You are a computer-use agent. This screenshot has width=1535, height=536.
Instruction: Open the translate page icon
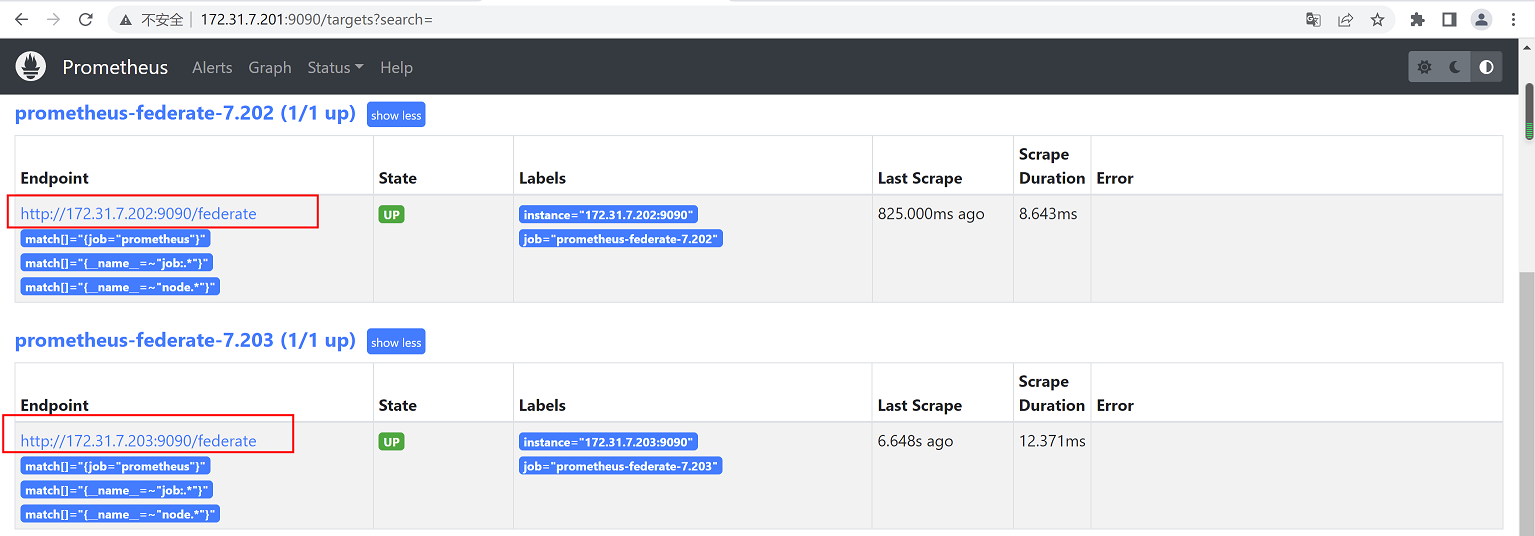[1313, 19]
